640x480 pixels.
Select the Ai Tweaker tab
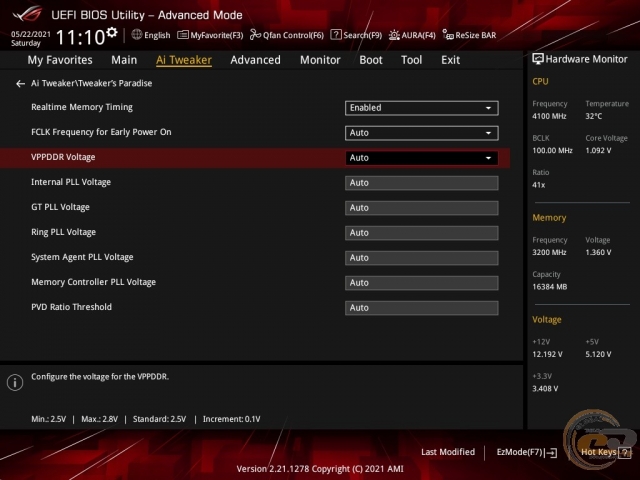pyautogui.click(x=184, y=60)
